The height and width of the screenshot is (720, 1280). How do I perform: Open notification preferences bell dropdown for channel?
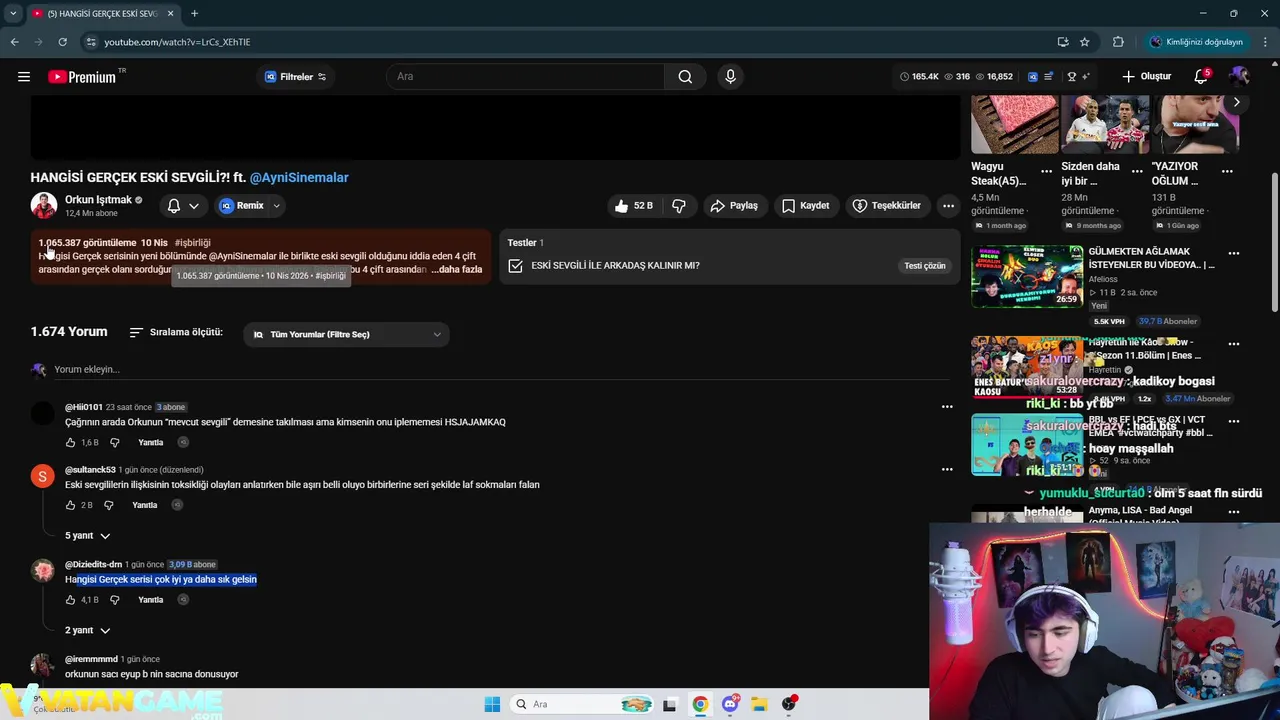click(183, 206)
